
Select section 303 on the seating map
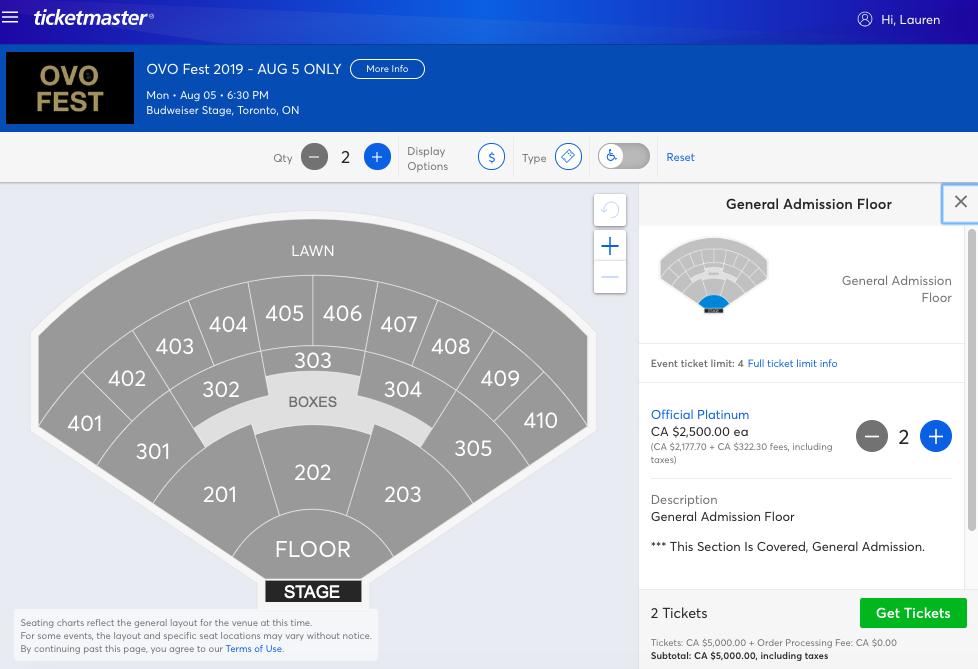pyautogui.click(x=312, y=360)
